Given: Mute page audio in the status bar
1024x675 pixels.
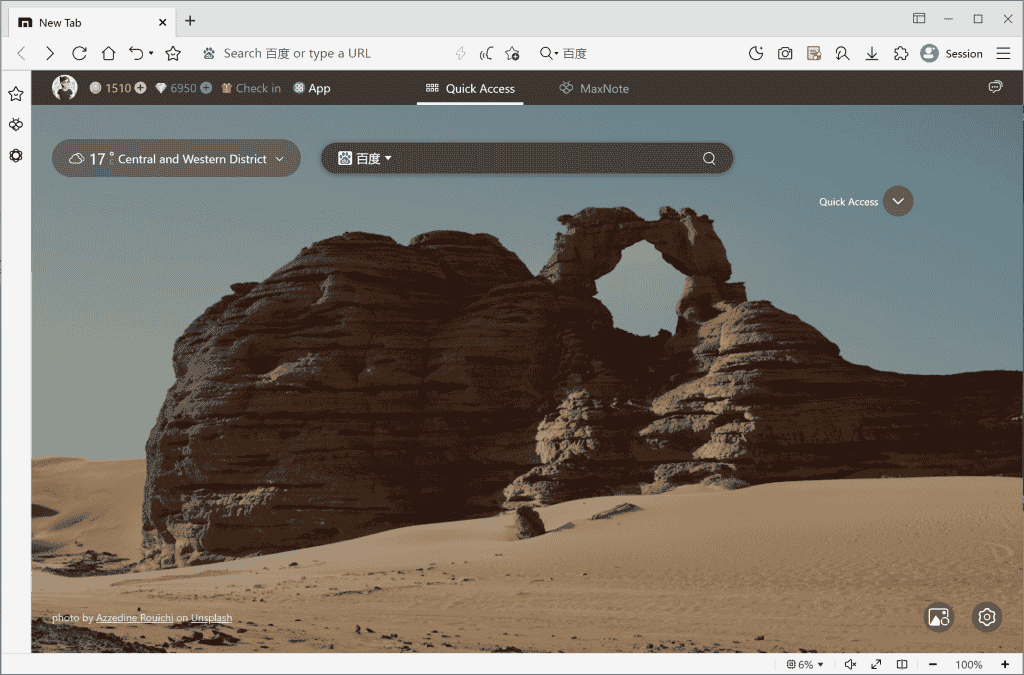Looking at the screenshot, I should 849,664.
